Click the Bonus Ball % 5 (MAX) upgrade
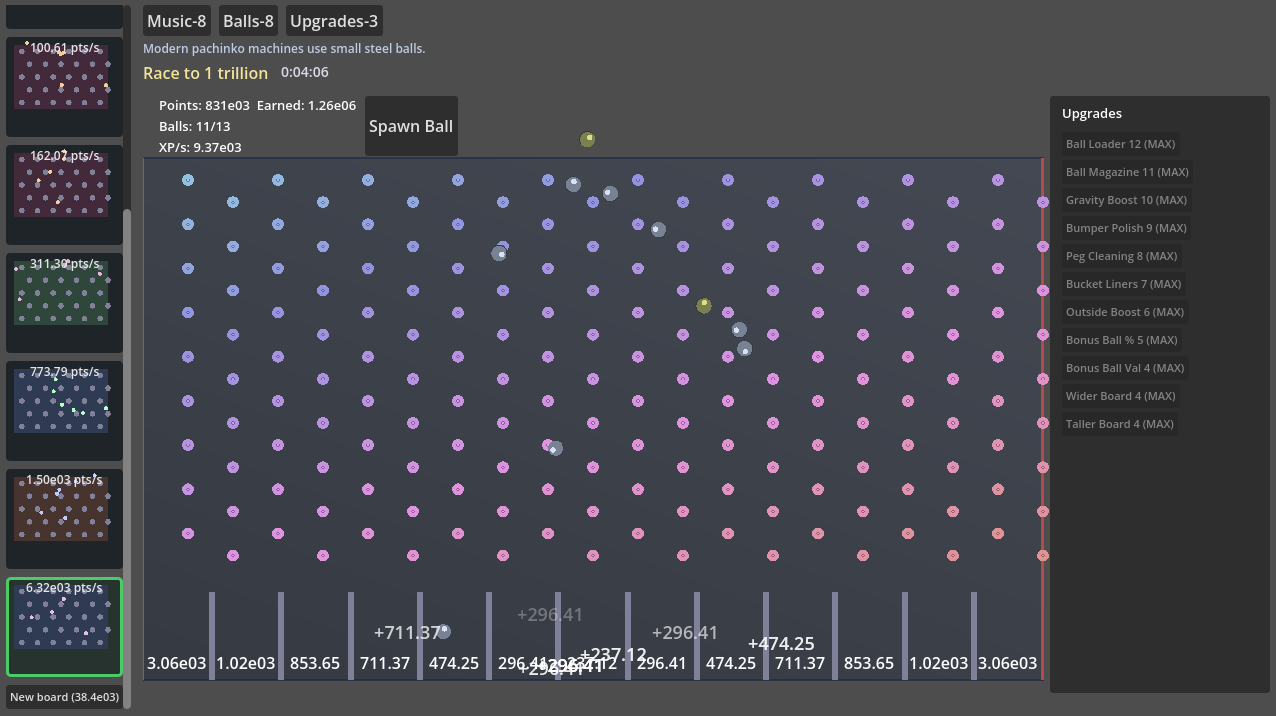Image resolution: width=1276 pixels, height=716 pixels. 1121,340
